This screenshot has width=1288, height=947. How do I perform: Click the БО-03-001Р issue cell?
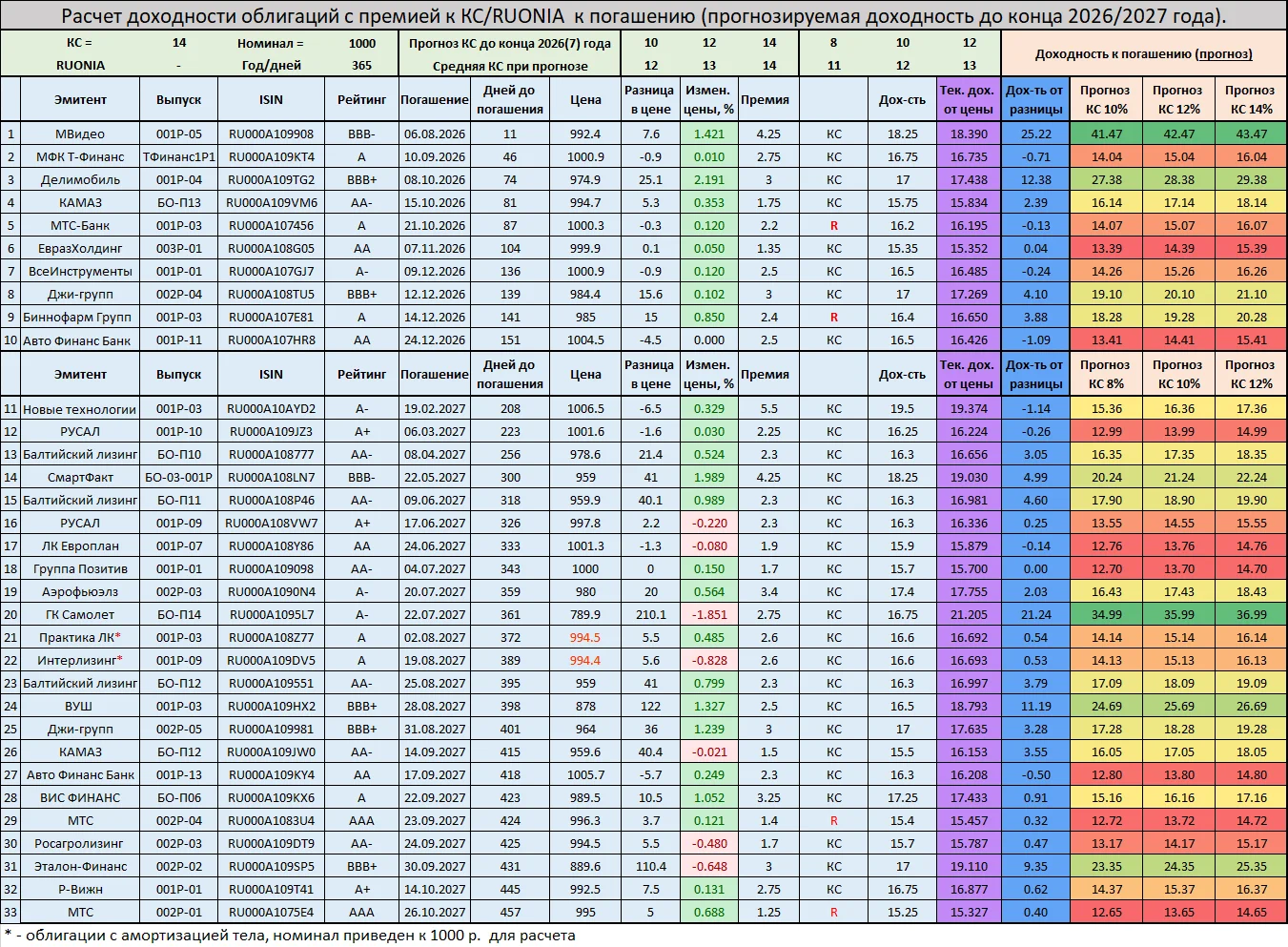179,478
